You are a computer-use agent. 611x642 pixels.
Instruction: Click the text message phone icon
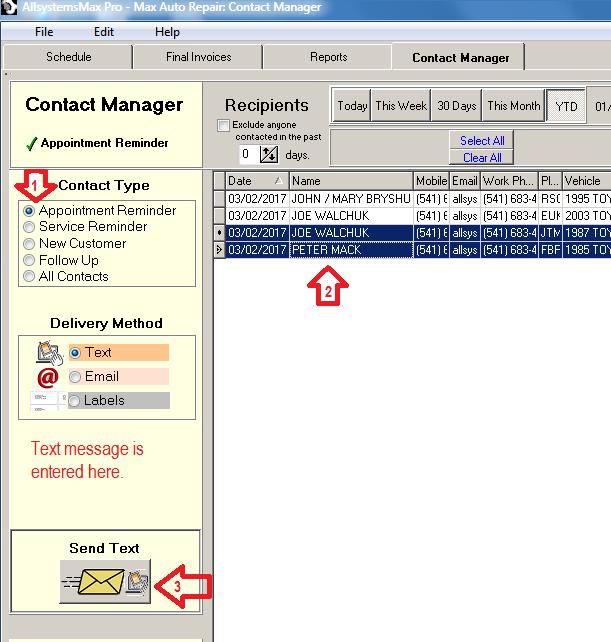pos(48,352)
